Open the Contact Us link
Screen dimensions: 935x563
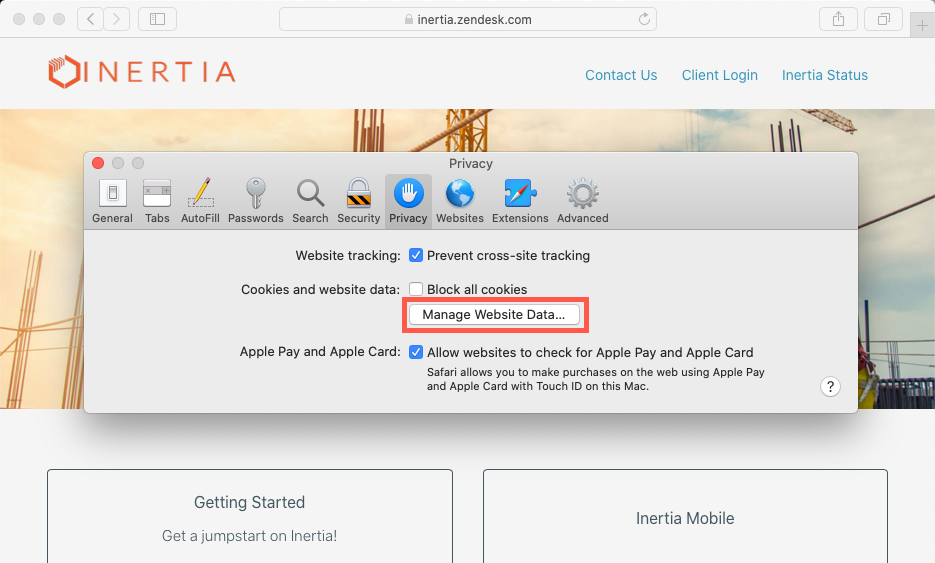click(621, 75)
